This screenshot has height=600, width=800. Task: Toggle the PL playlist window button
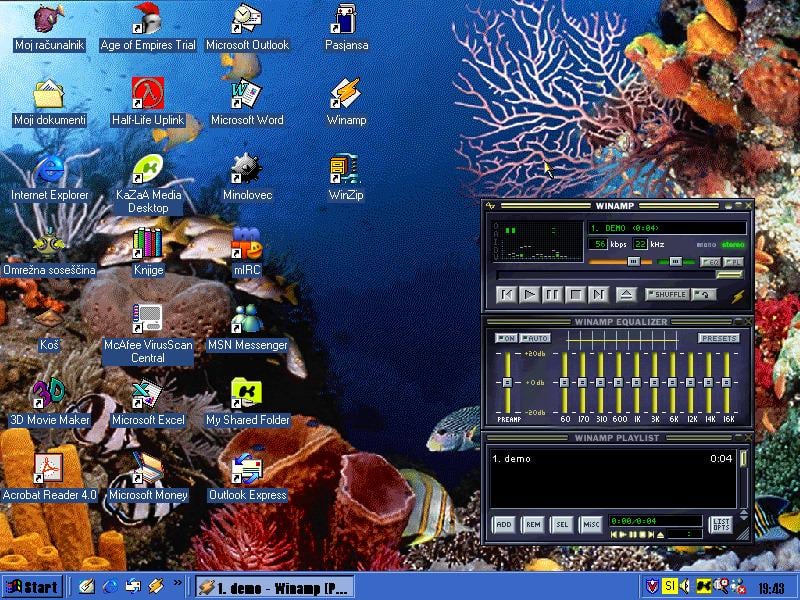734,262
